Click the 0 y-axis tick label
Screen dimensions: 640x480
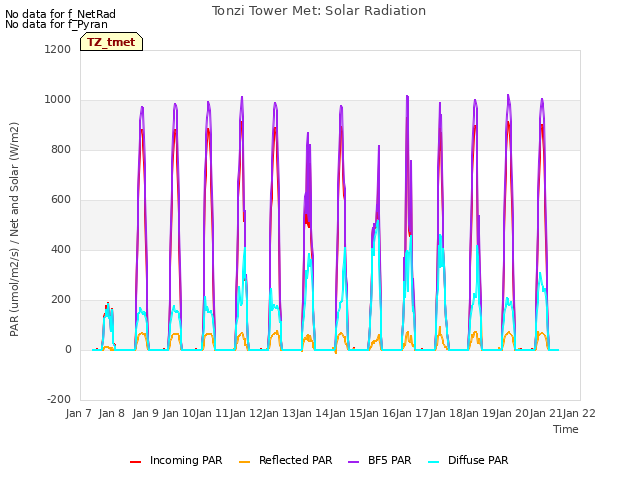click(68, 349)
